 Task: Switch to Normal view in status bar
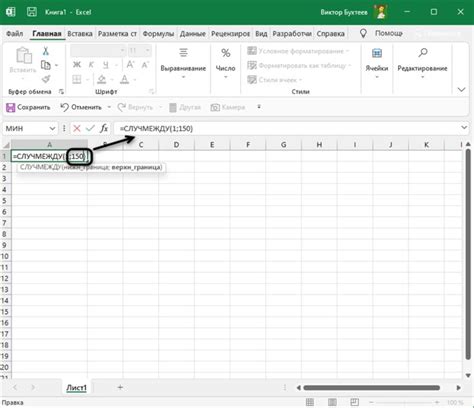pyautogui.click(x=310, y=402)
